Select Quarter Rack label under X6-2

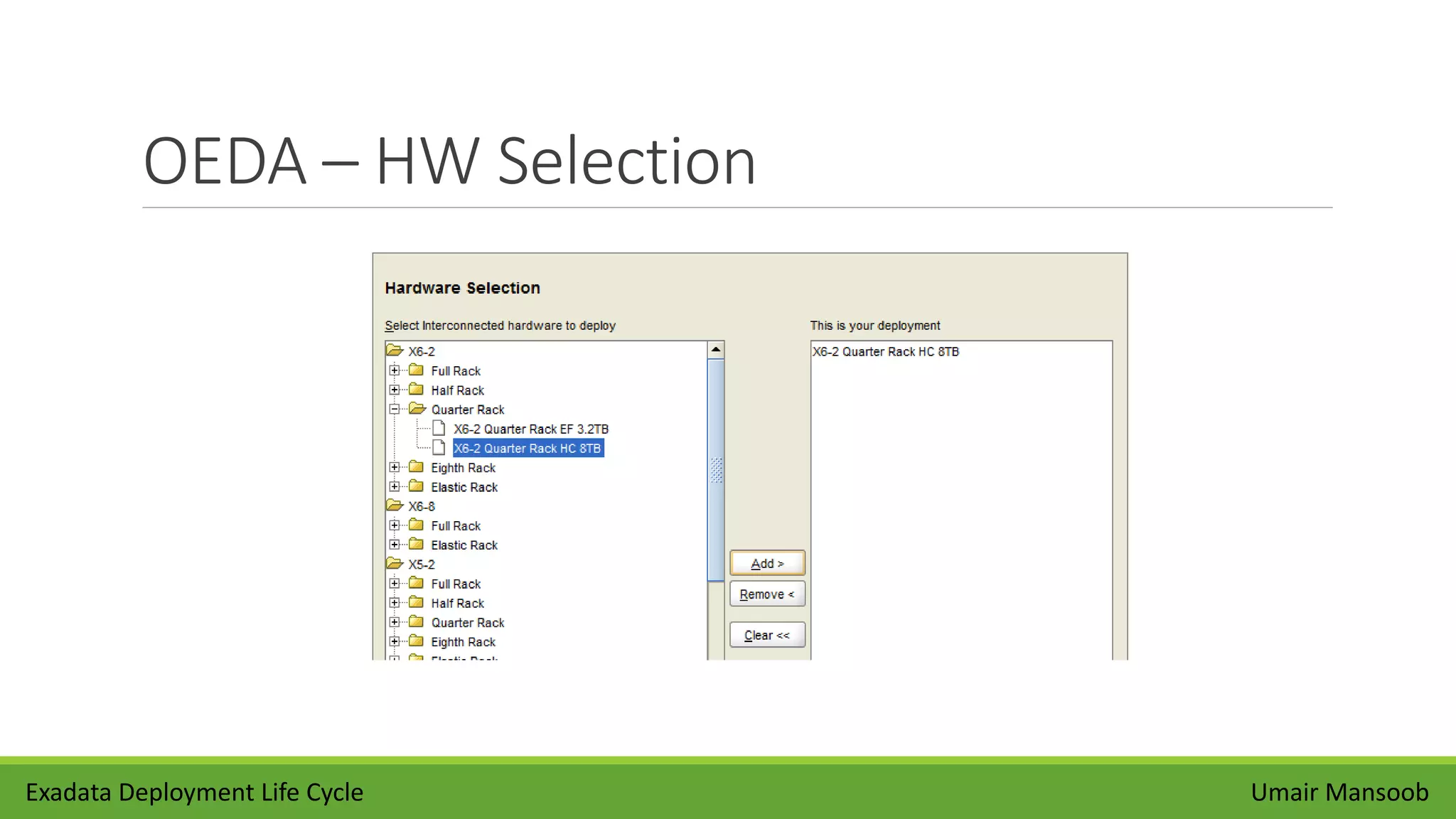point(468,409)
